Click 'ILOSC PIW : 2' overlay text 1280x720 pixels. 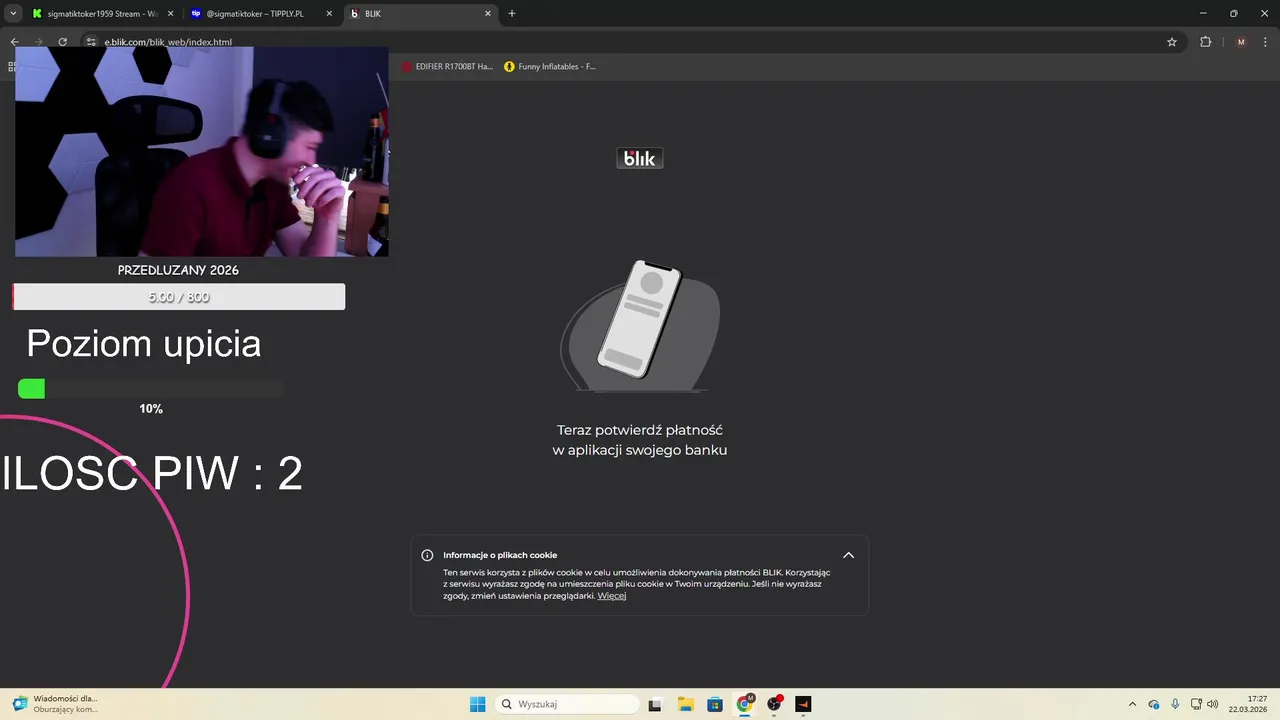pyautogui.click(x=152, y=473)
